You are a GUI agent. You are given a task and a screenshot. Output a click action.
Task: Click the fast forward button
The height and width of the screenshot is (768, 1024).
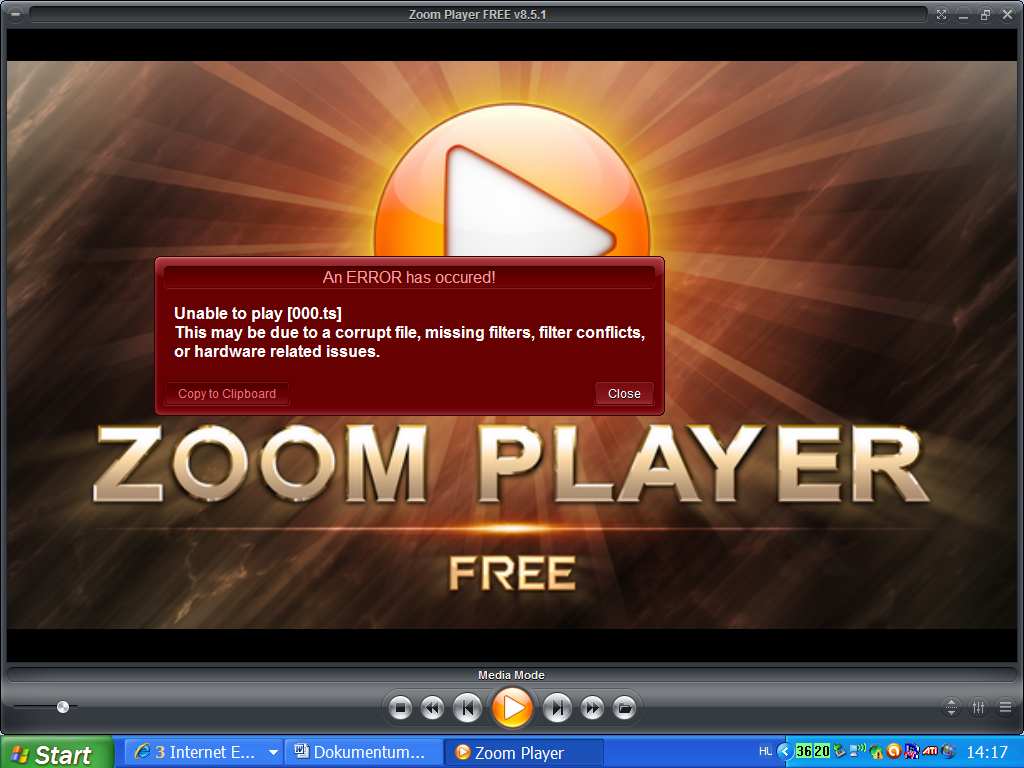(592, 708)
